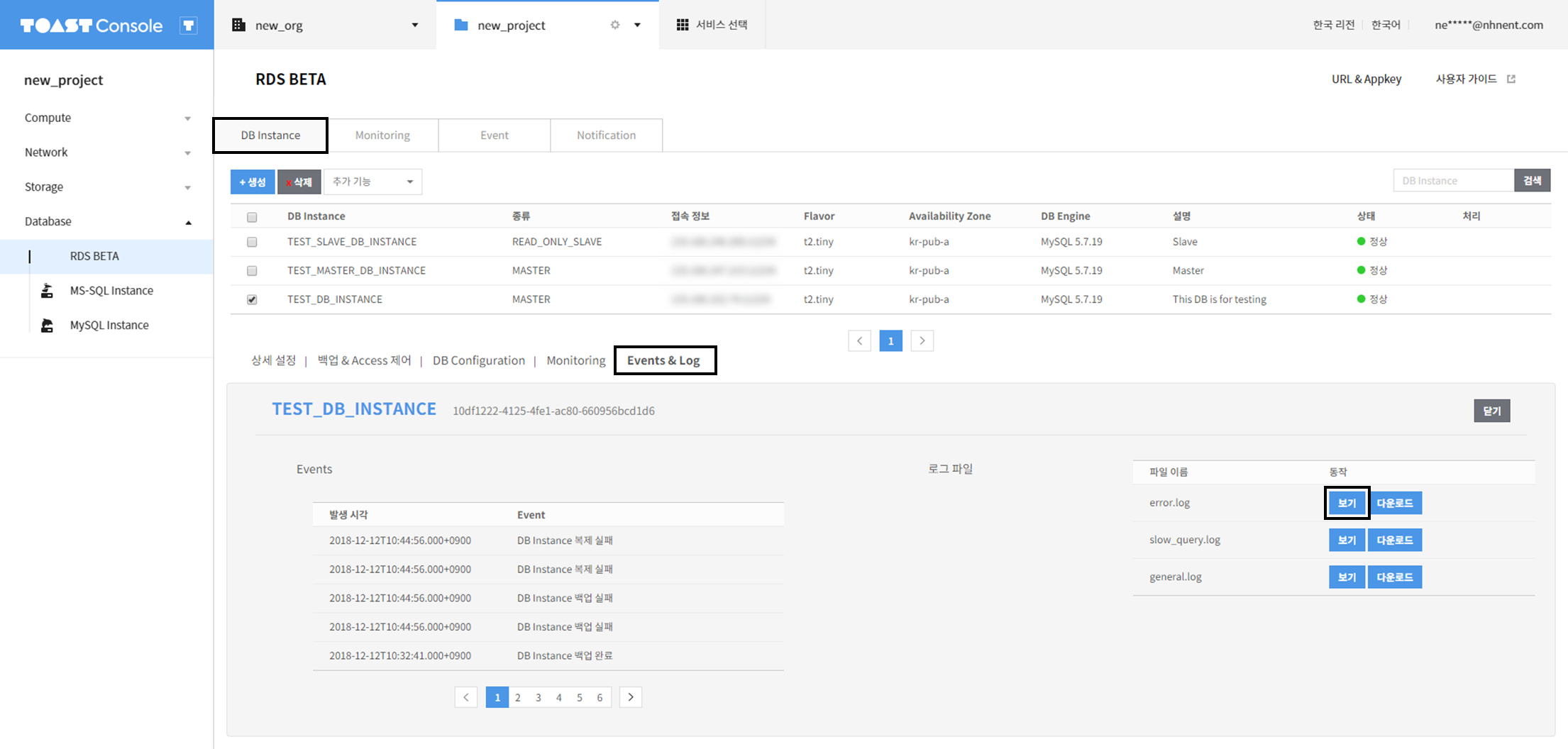
Task: Open the URL & Appkey link
Action: (x=1367, y=79)
